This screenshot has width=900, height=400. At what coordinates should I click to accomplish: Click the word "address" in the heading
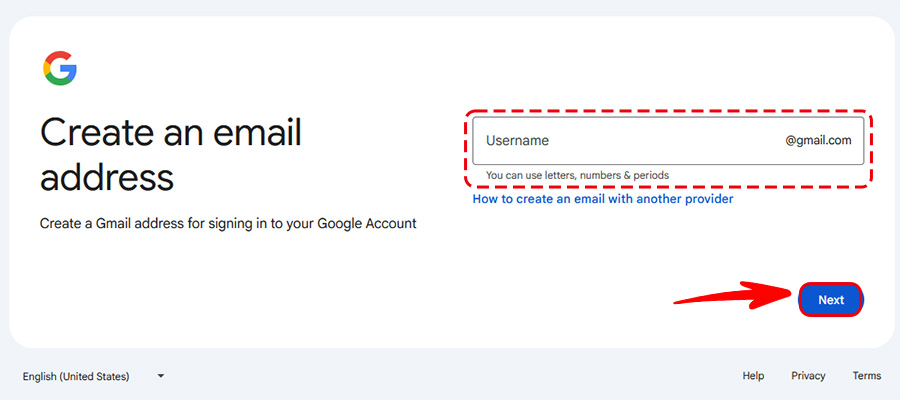[x=107, y=178]
